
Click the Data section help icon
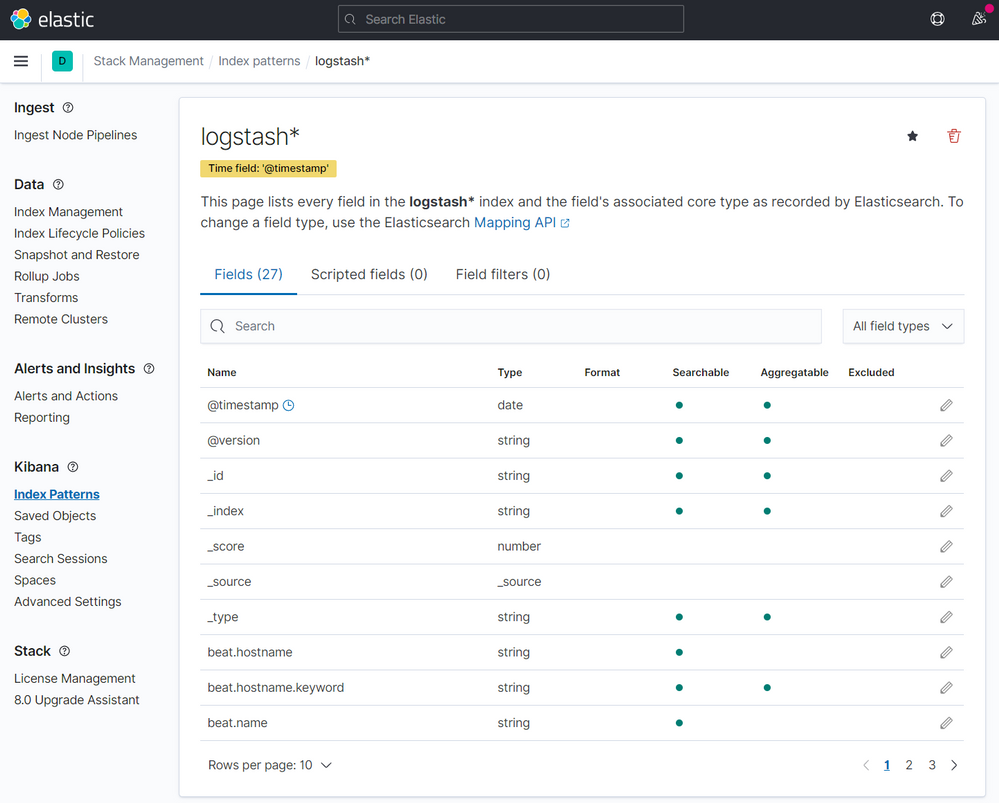59,184
